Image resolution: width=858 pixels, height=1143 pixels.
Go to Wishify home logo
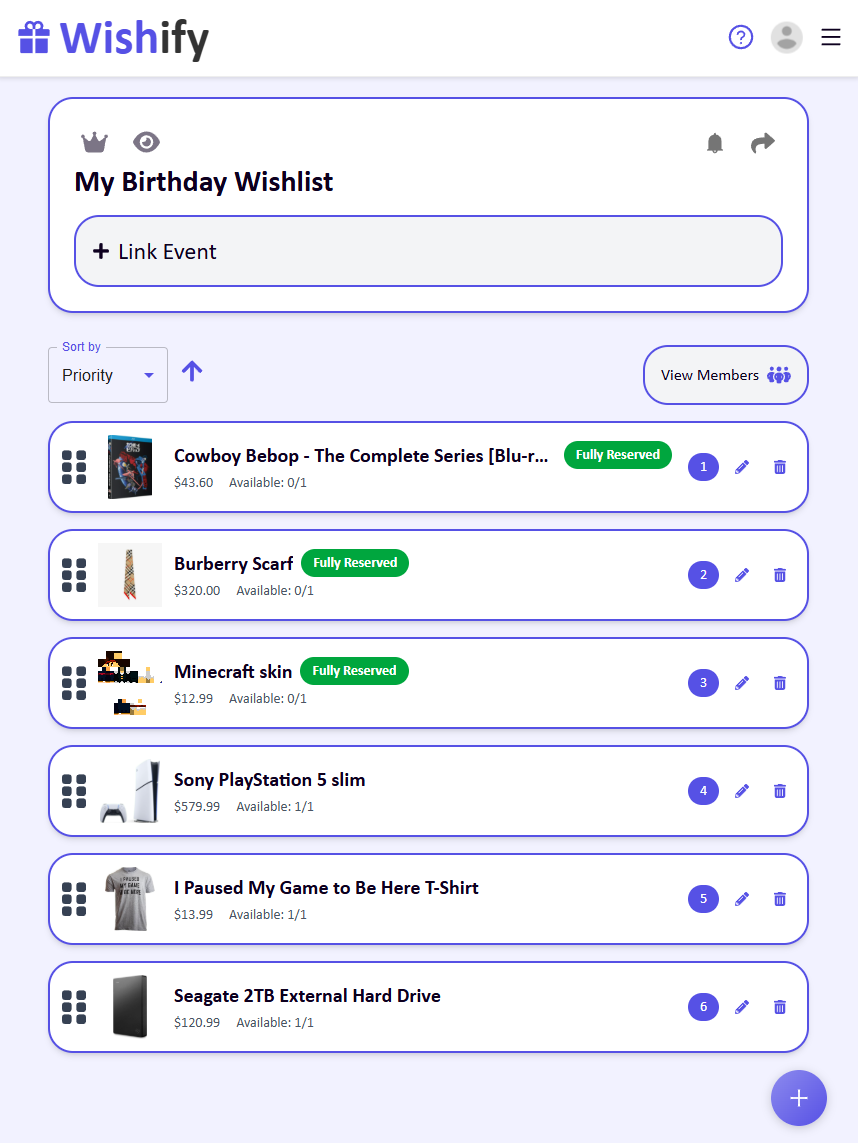[114, 38]
